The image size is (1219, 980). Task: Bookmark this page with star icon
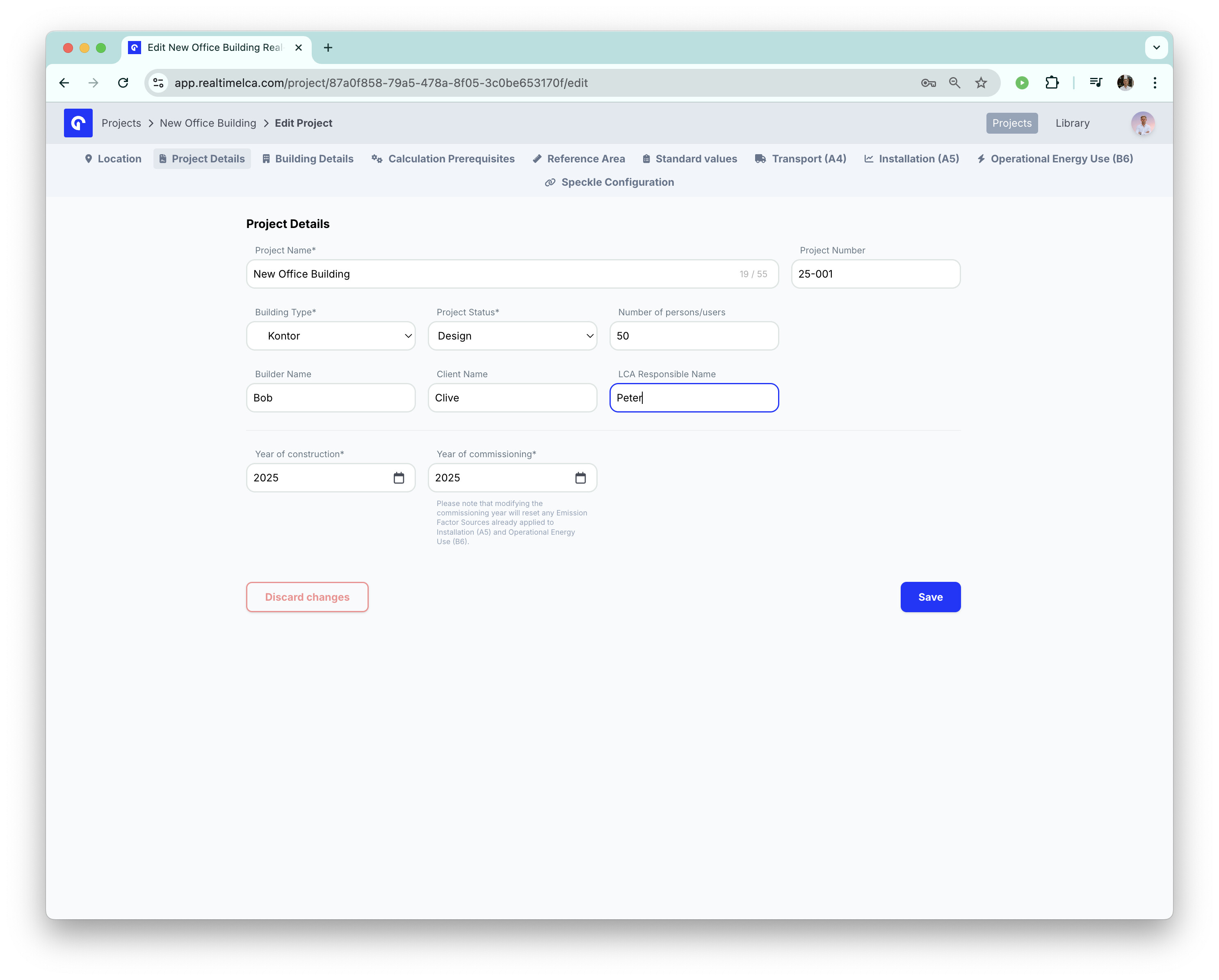(981, 82)
